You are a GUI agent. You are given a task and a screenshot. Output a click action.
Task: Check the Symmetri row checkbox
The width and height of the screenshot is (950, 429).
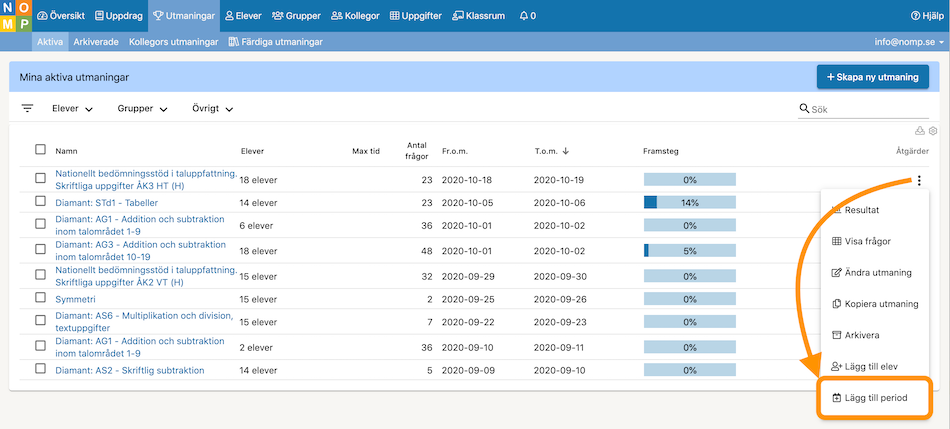click(40, 298)
